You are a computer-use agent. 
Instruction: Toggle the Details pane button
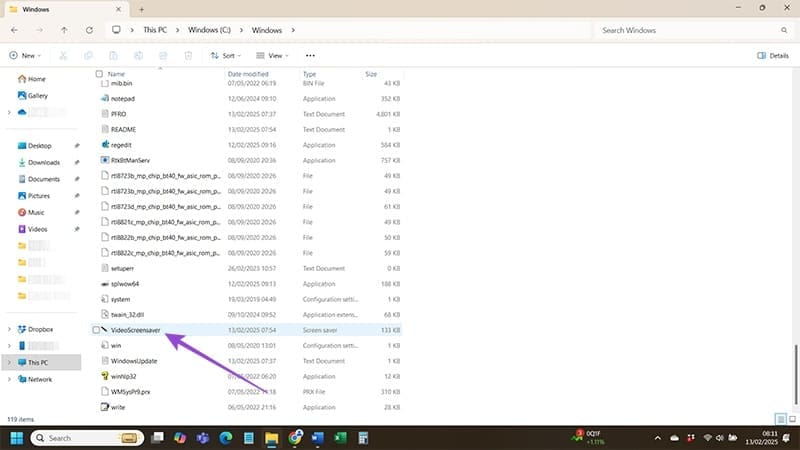pos(773,56)
